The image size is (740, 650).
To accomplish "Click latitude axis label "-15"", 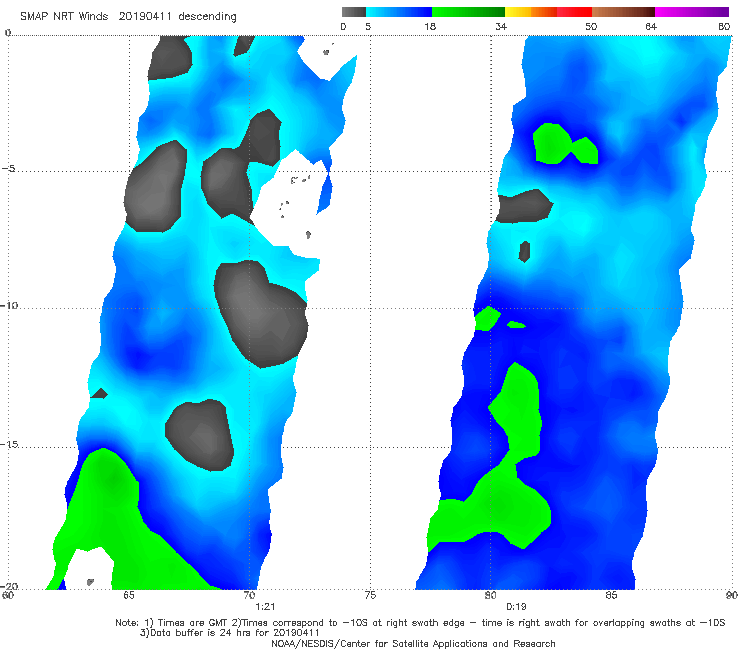I will coord(9,444).
